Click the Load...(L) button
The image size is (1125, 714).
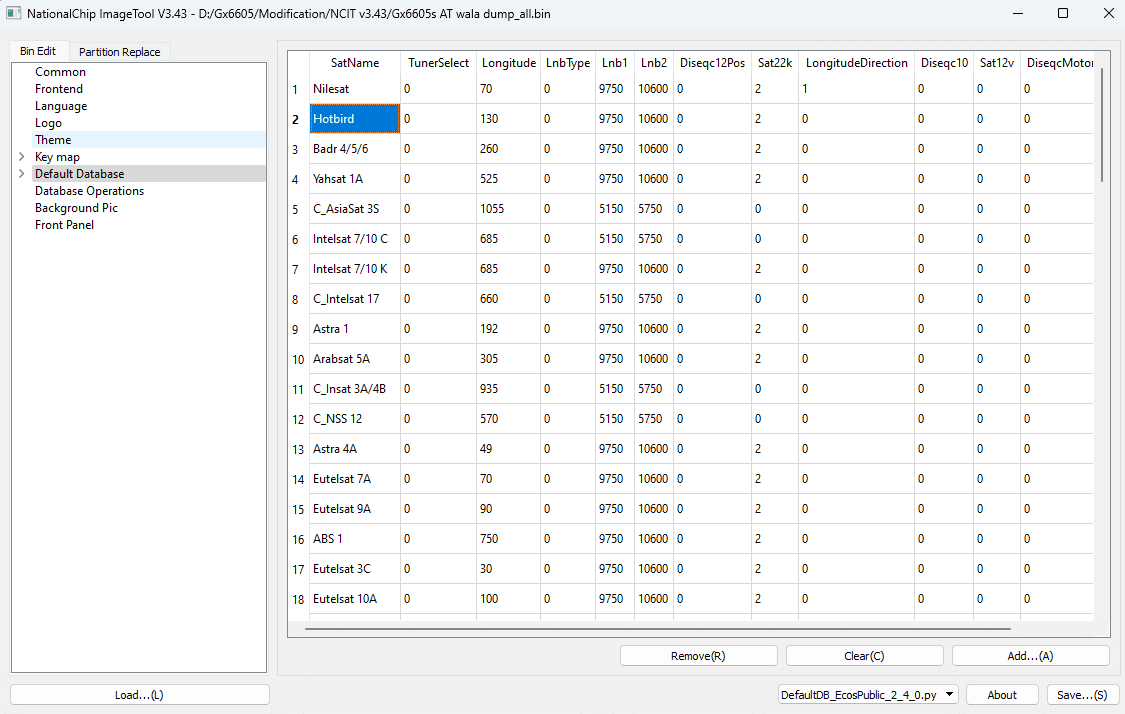138,694
